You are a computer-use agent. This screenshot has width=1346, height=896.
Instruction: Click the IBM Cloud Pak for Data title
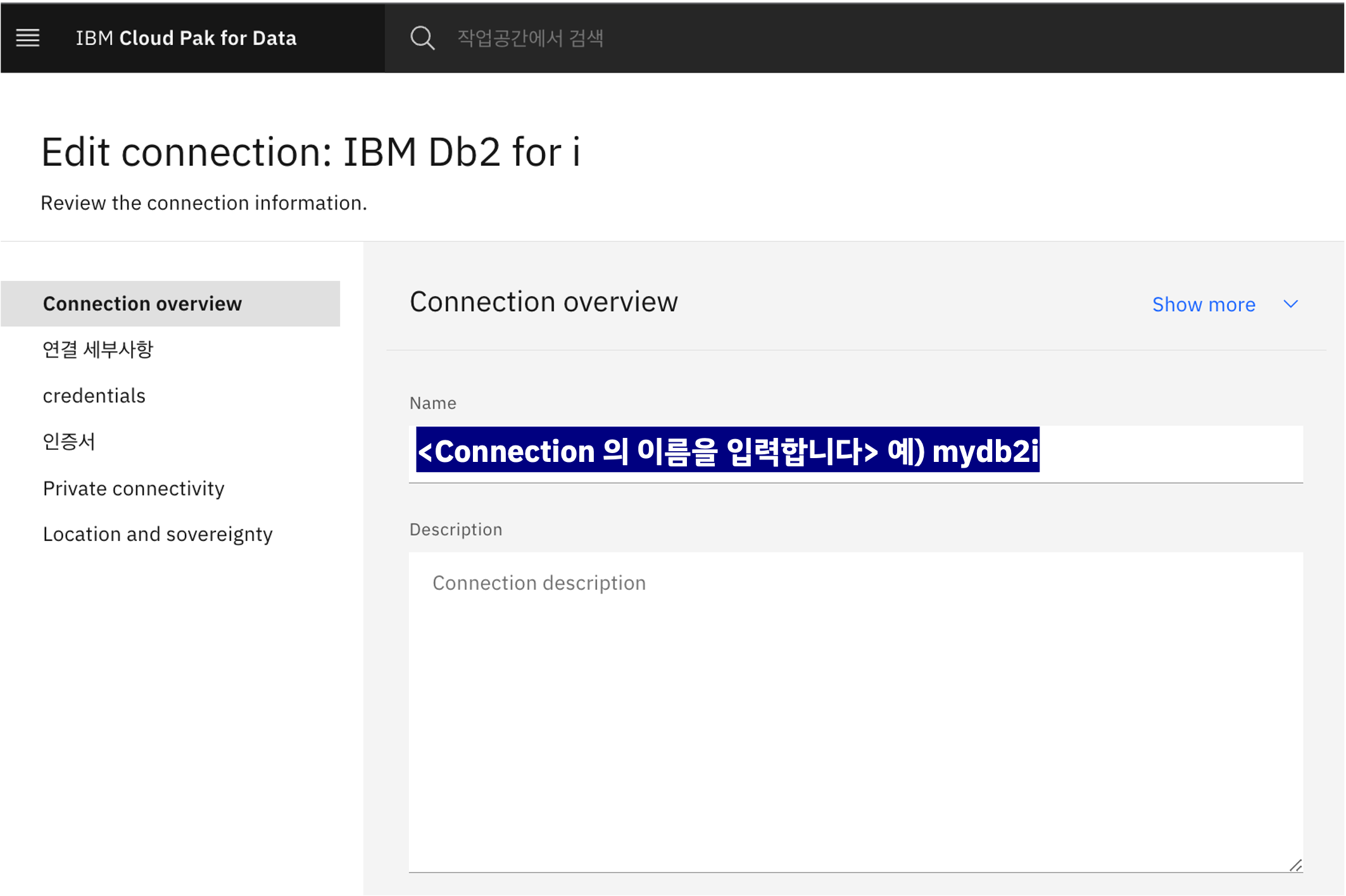tap(186, 38)
